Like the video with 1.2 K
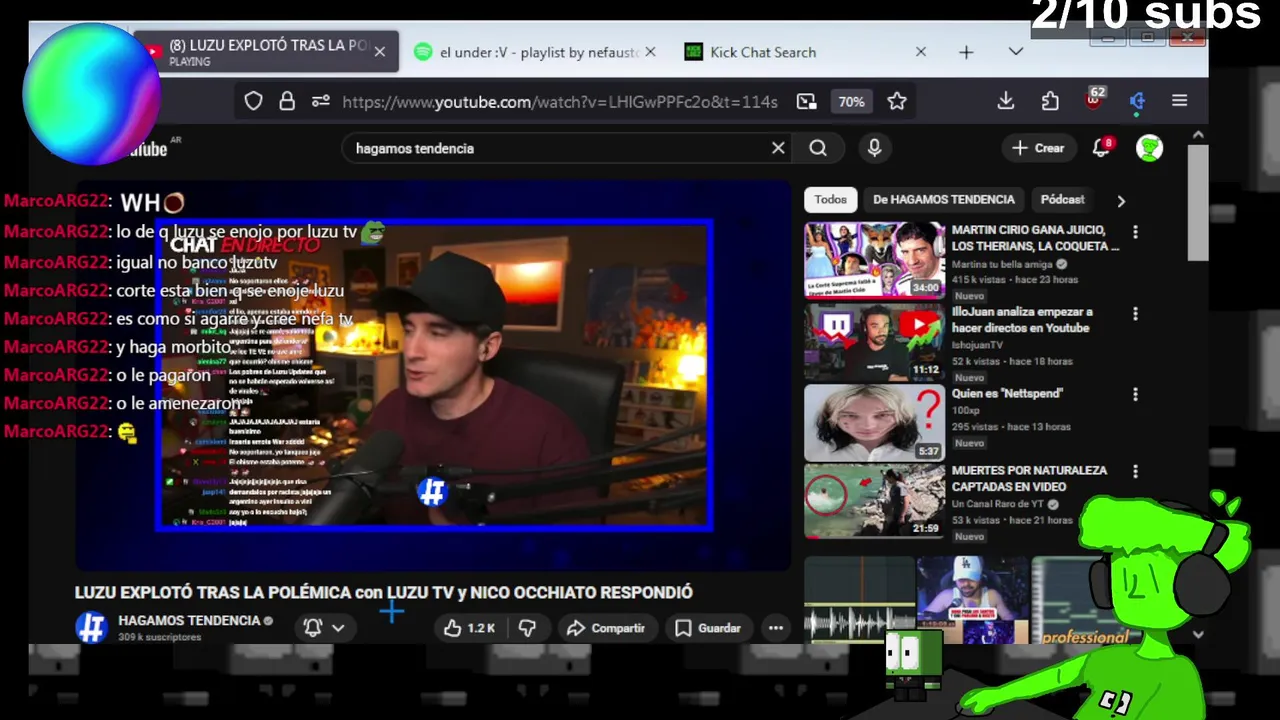Screen dimensions: 1280x720 coord(470,628)
